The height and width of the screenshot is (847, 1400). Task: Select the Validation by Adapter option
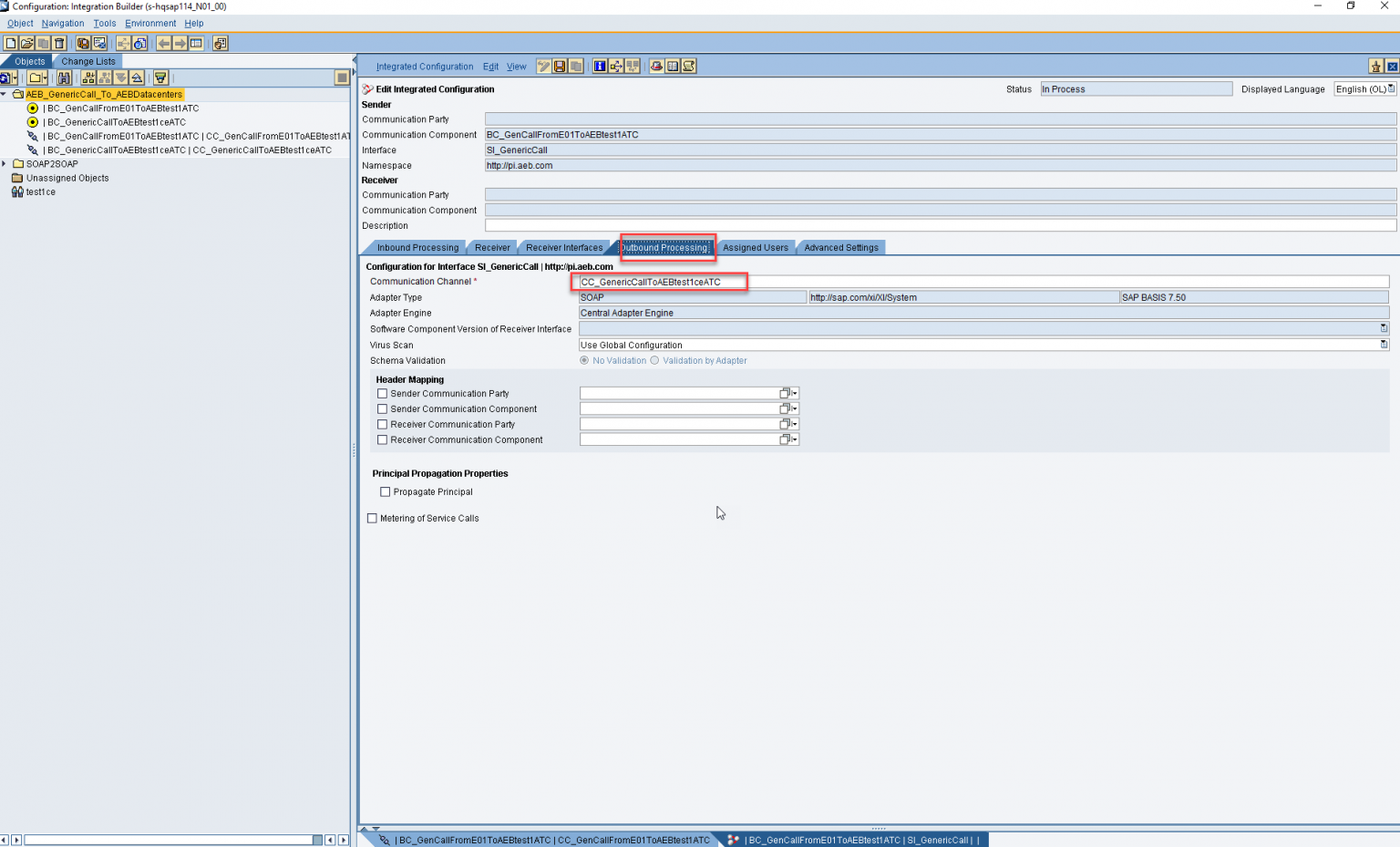(654, 360)
